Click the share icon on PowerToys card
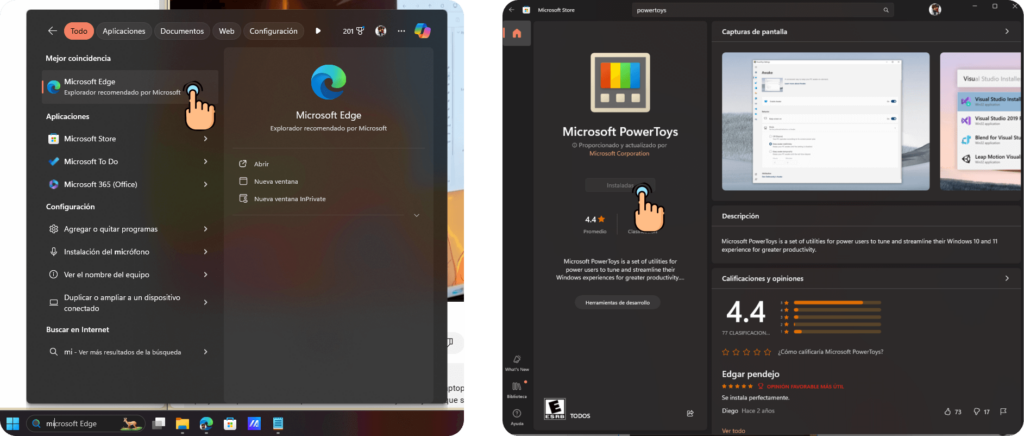The image size is (1024, 436). click(x=690, y=413)
